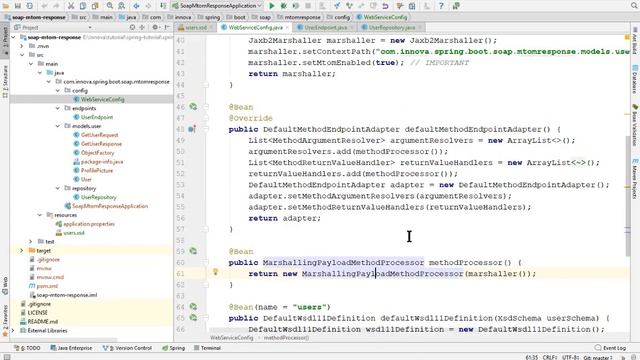The width and height of the screenshot is (640, 360).
Task: Click the override gutter icon on line 48
Action: 192,129
